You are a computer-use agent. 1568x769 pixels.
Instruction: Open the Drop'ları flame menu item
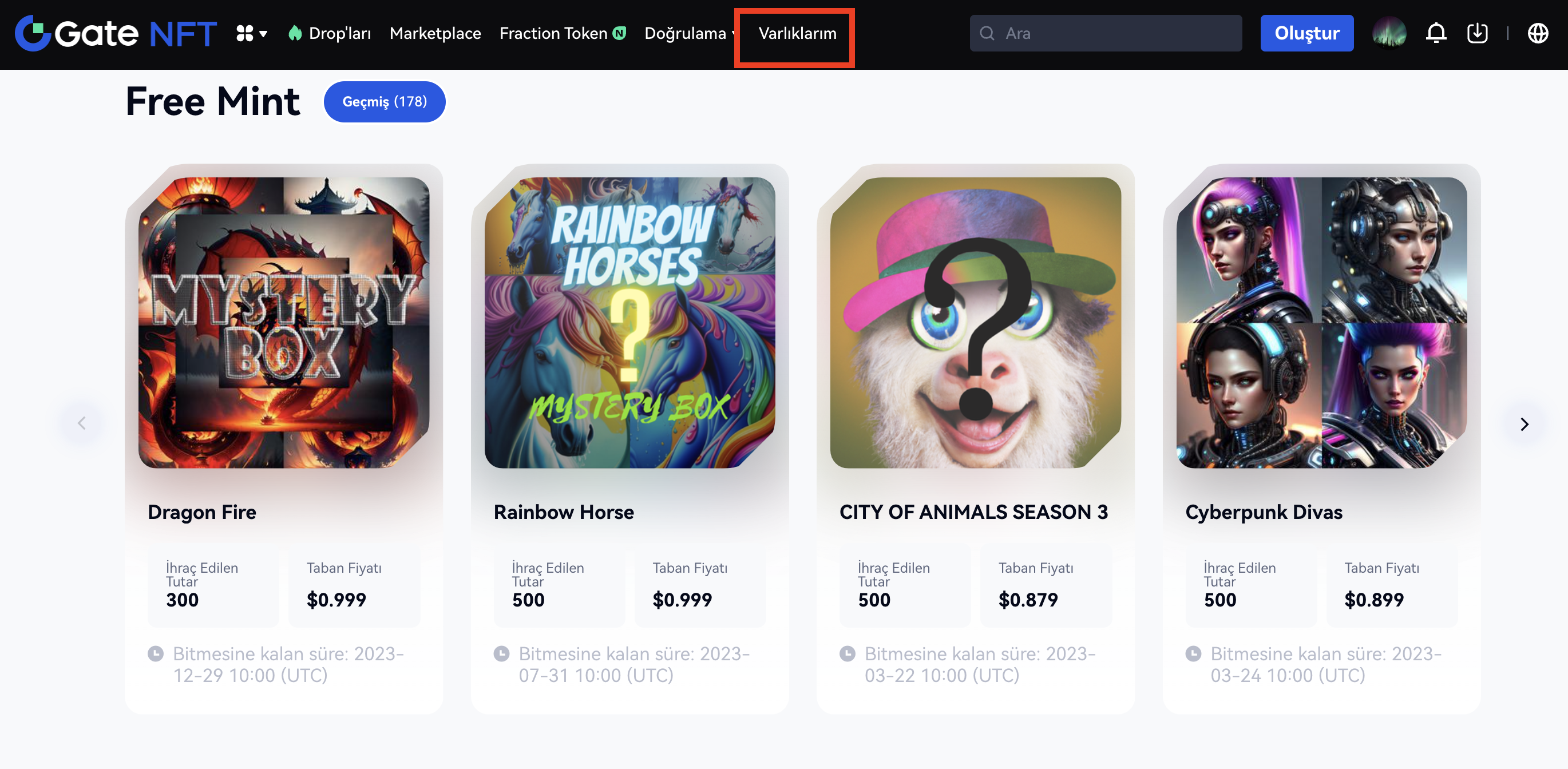[331, 33]
